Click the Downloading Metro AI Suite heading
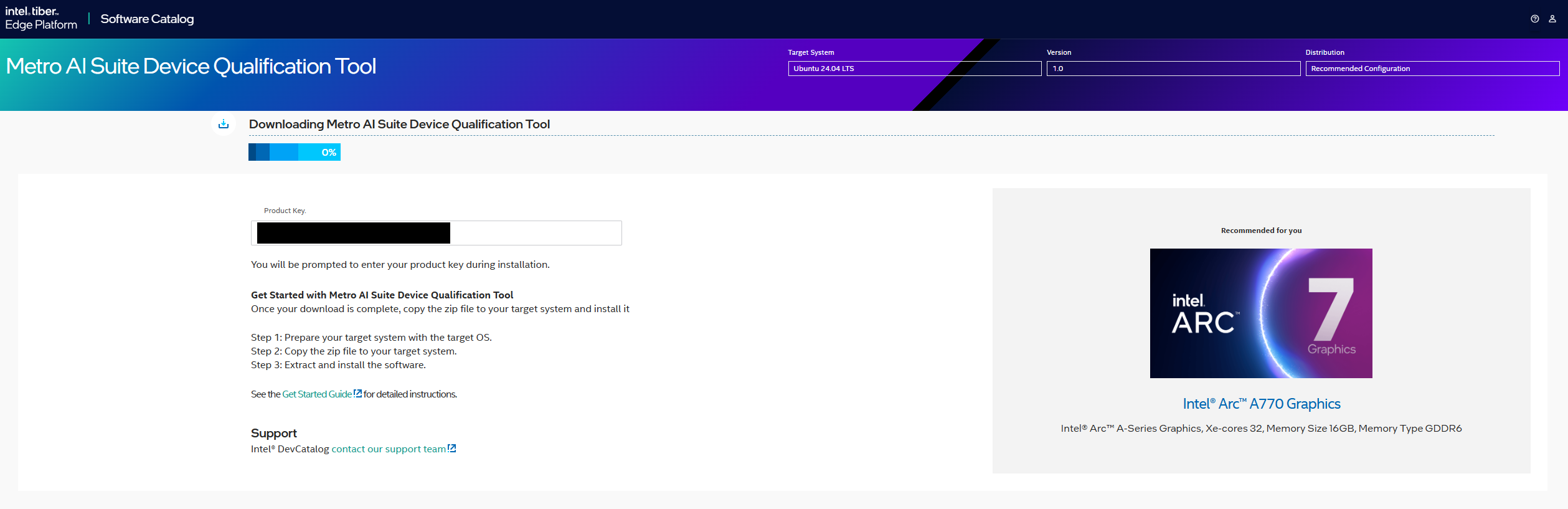The width and height of the screenshot is (1568, 509). tap(399, 124)
